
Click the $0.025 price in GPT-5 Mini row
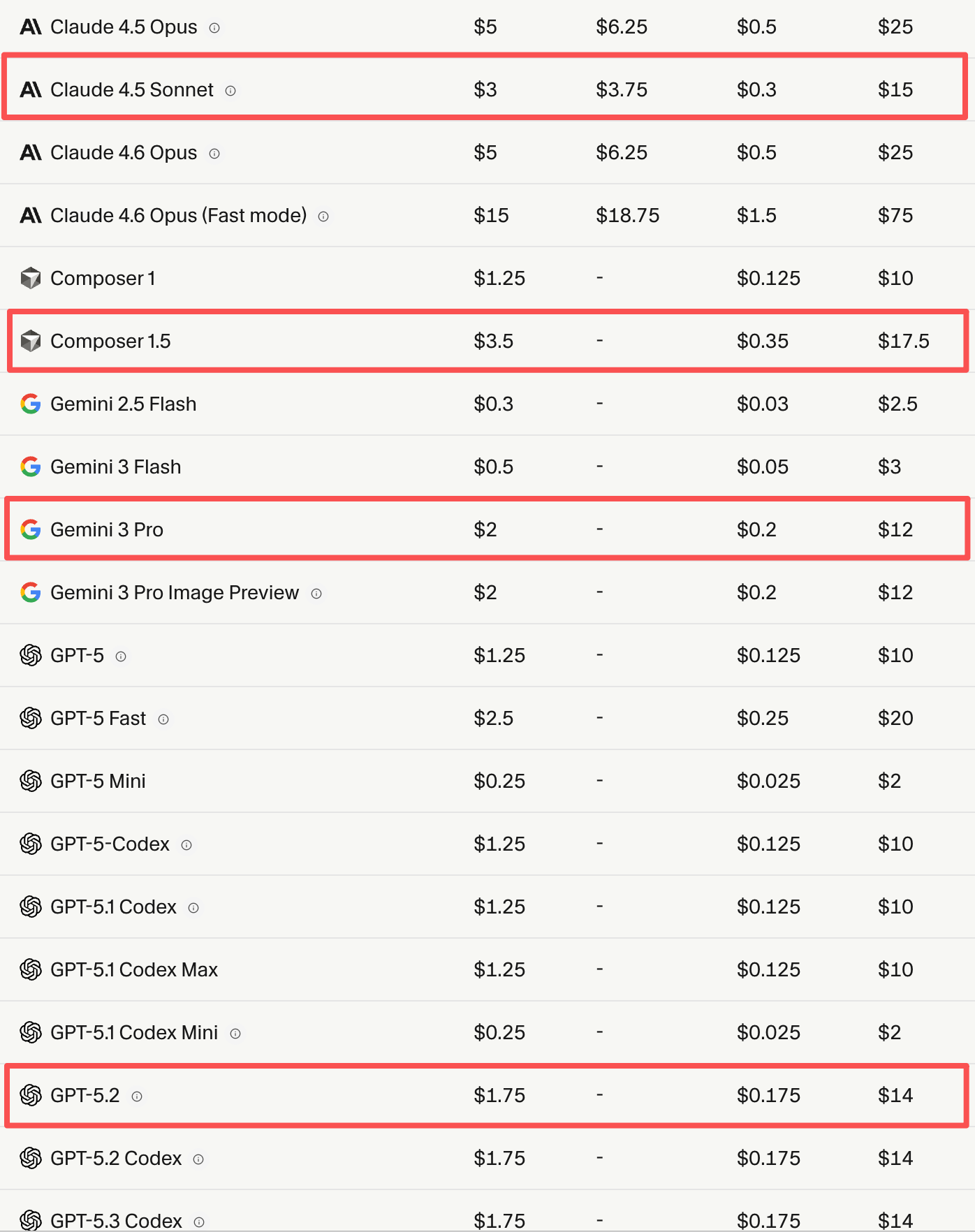(768, 781)
